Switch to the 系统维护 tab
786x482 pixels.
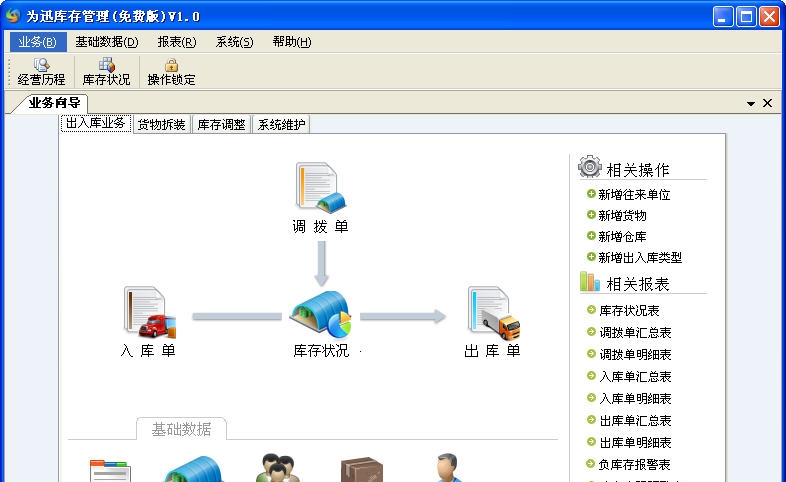point(282,124)
